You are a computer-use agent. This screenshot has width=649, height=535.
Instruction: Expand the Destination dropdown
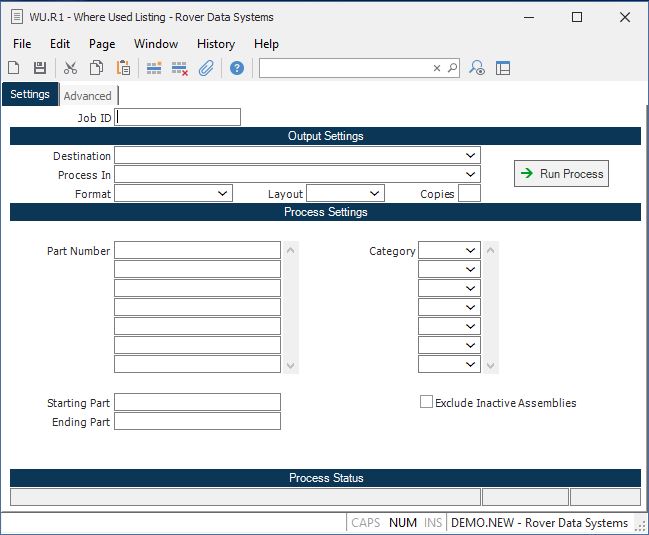click(470, 156)
